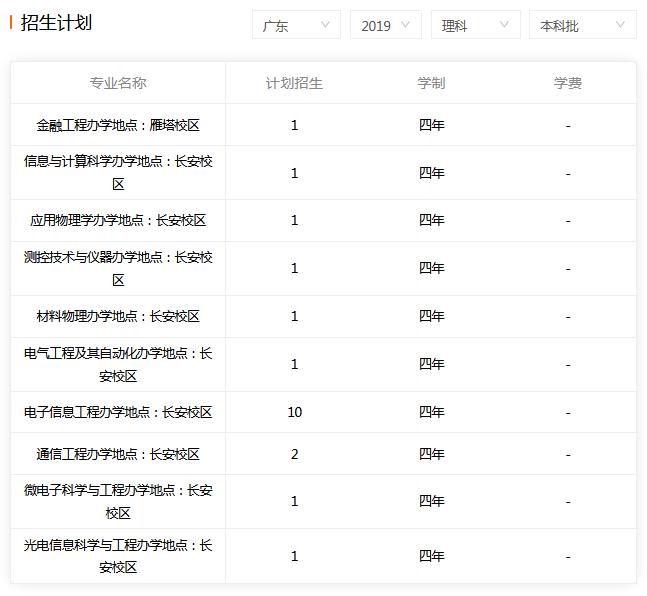The image size is (647, 596).
Task: Click the tuition dash for 金融工程
Action: [x=568, y=125]
